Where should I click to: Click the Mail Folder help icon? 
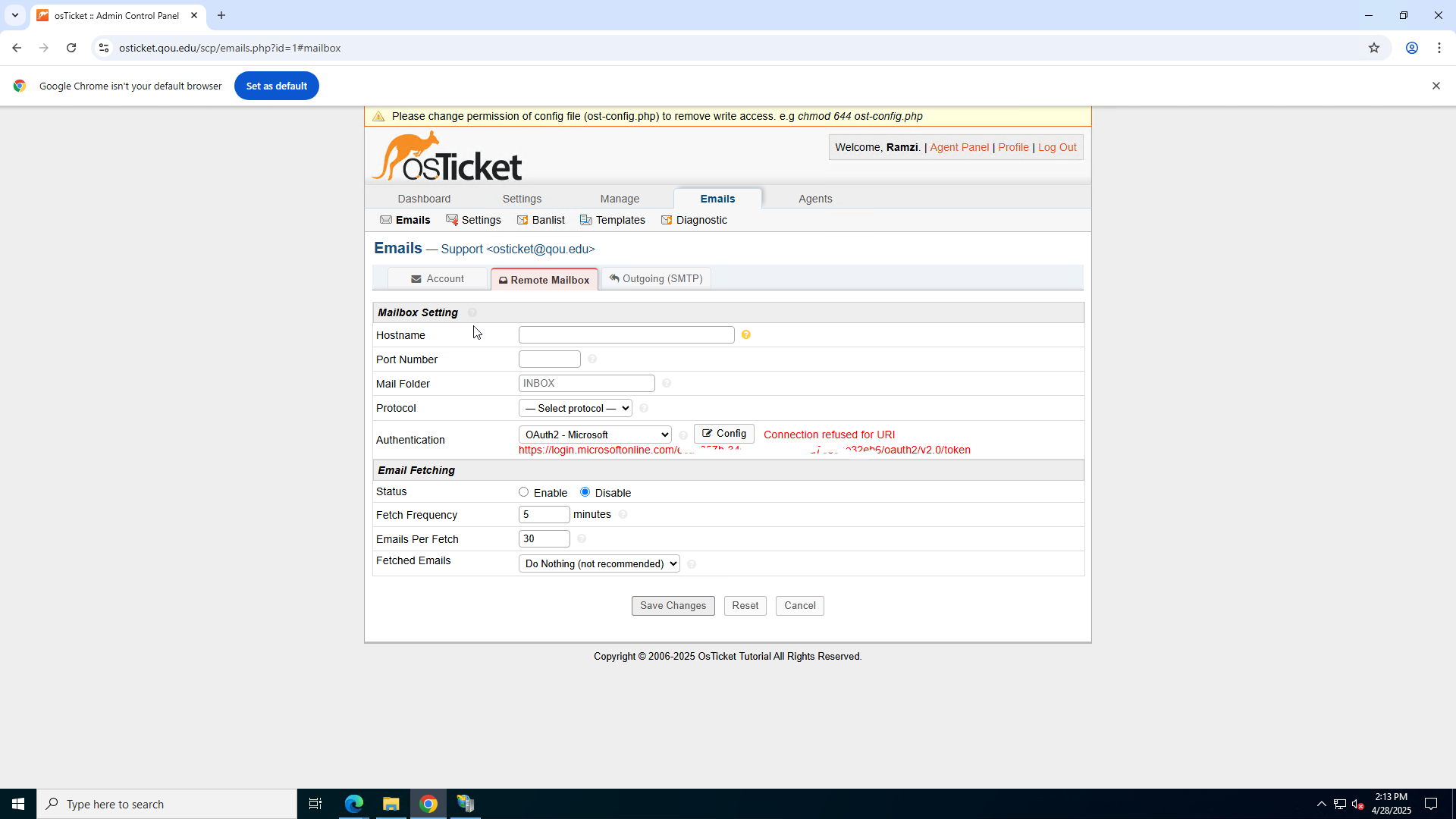tap(667, 383)
